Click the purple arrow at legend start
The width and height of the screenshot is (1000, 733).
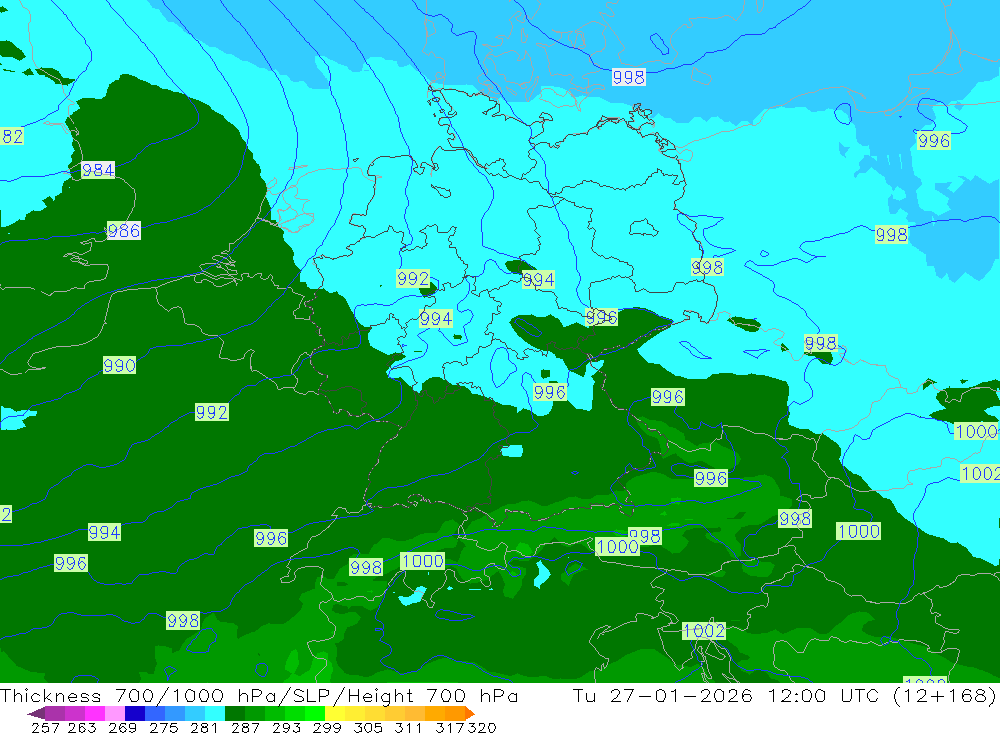36,713
